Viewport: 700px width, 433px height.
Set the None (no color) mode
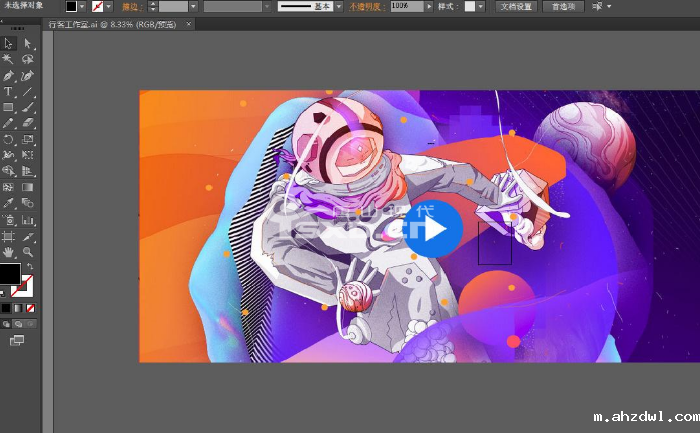31,308
